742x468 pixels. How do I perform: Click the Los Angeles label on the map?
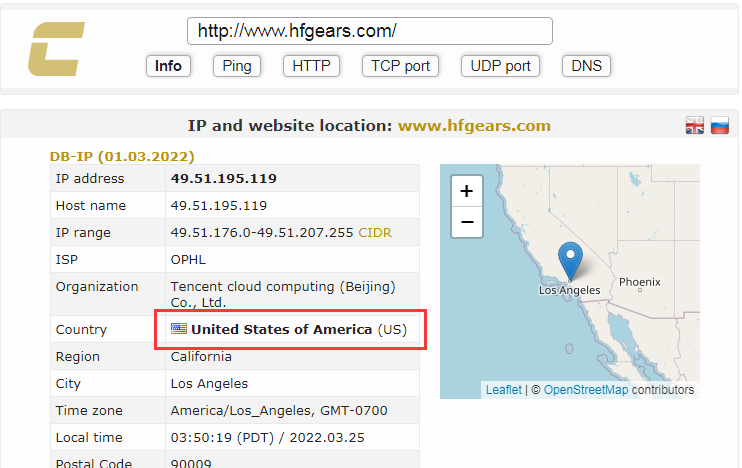569,290
